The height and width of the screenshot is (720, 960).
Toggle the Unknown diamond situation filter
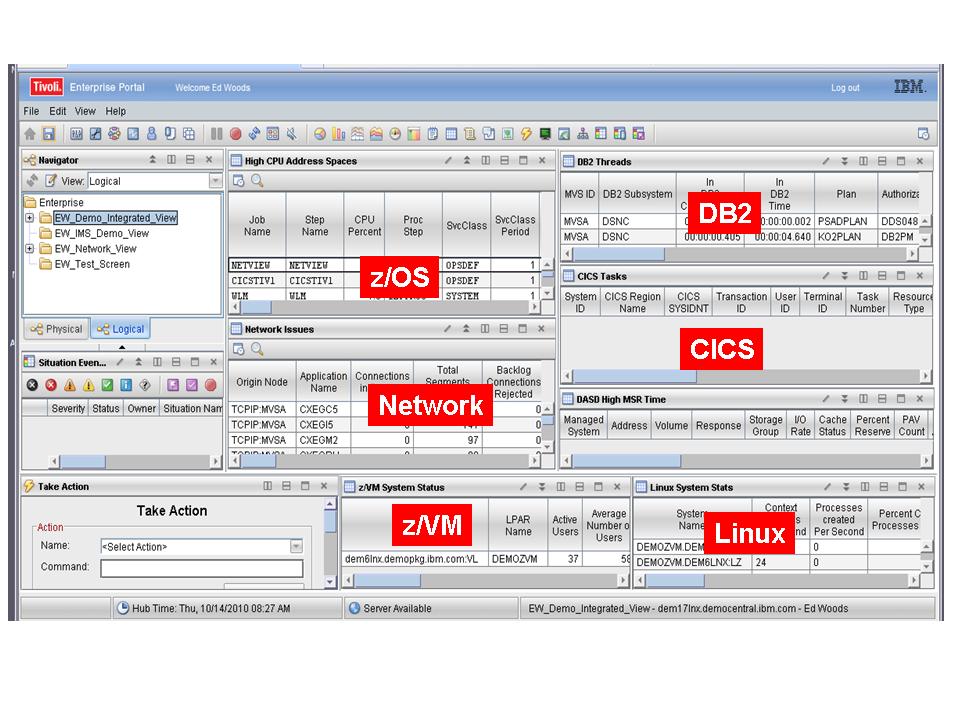[x=145, y=384]
